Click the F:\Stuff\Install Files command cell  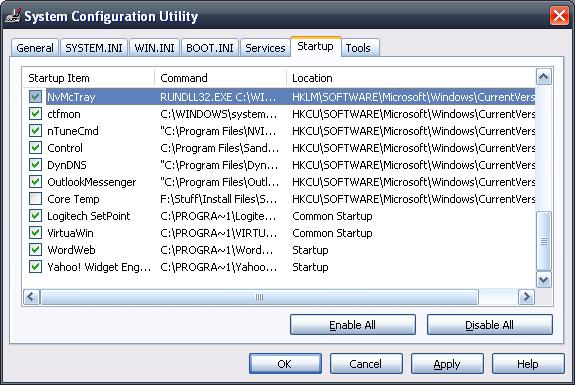pyautogui.click(x=219, y=199)
